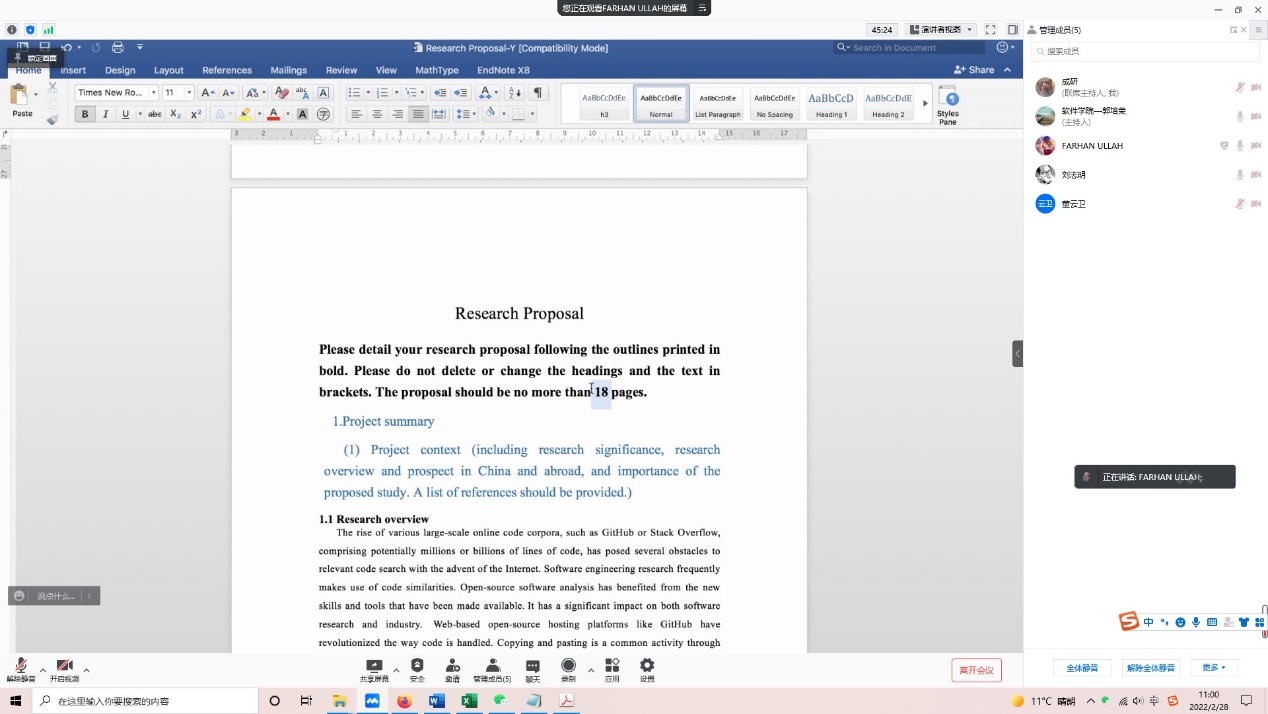Viewport: 1268px width, 714px height.
Task: Click the security shield icon
Action: (417, 666)
